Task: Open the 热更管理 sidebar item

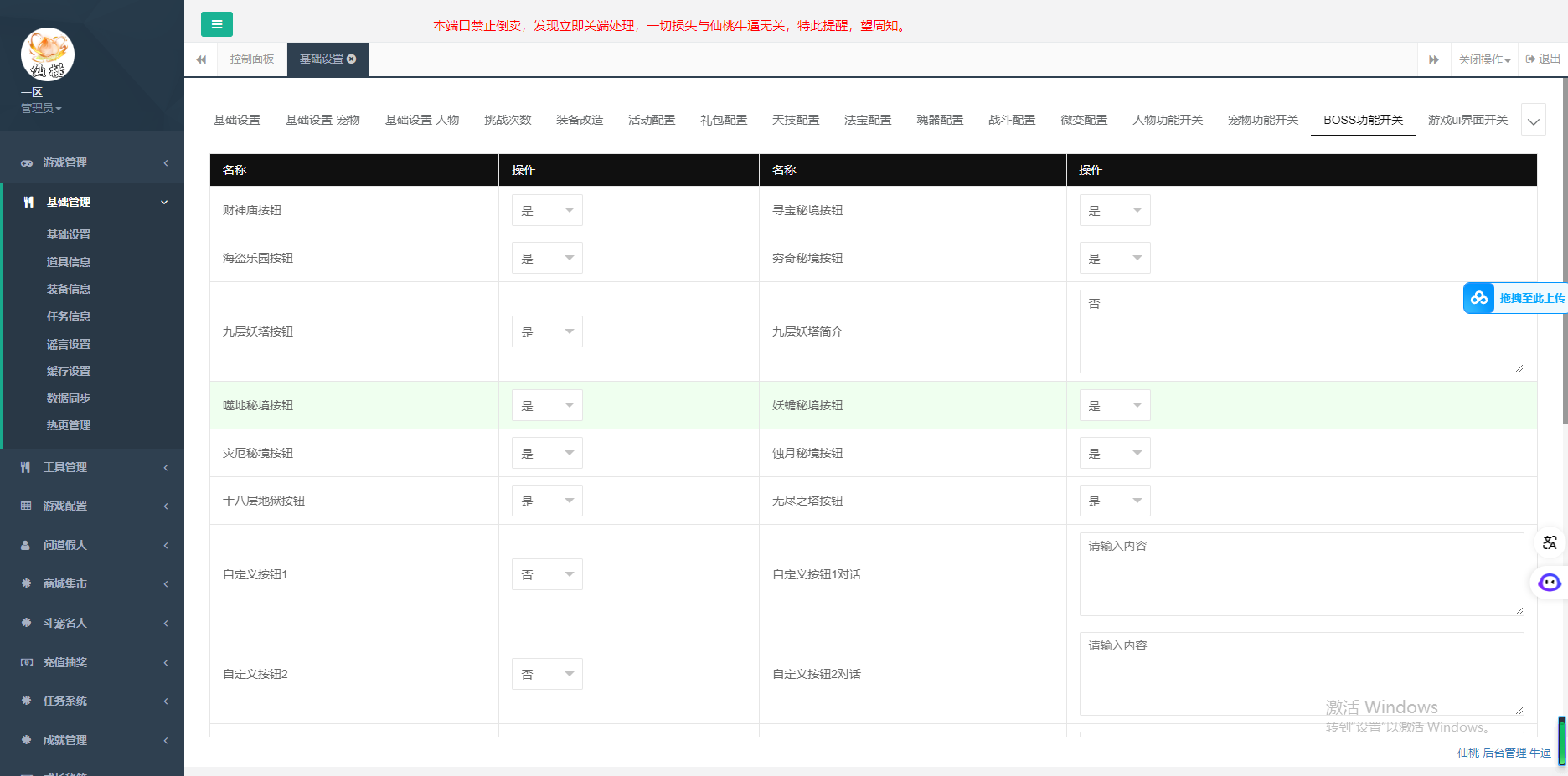Action: click(69, 425)
